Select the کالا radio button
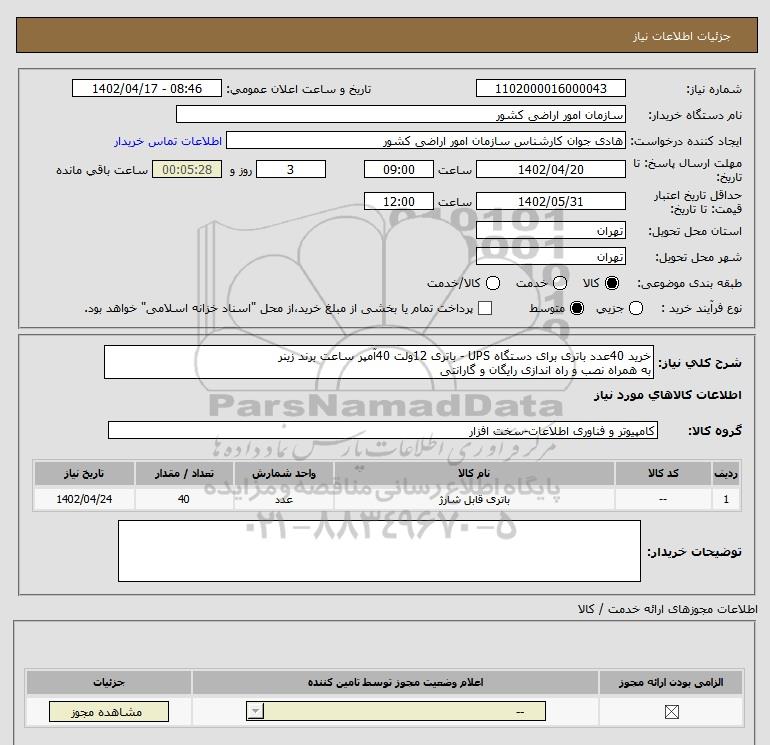 [612, 283]
